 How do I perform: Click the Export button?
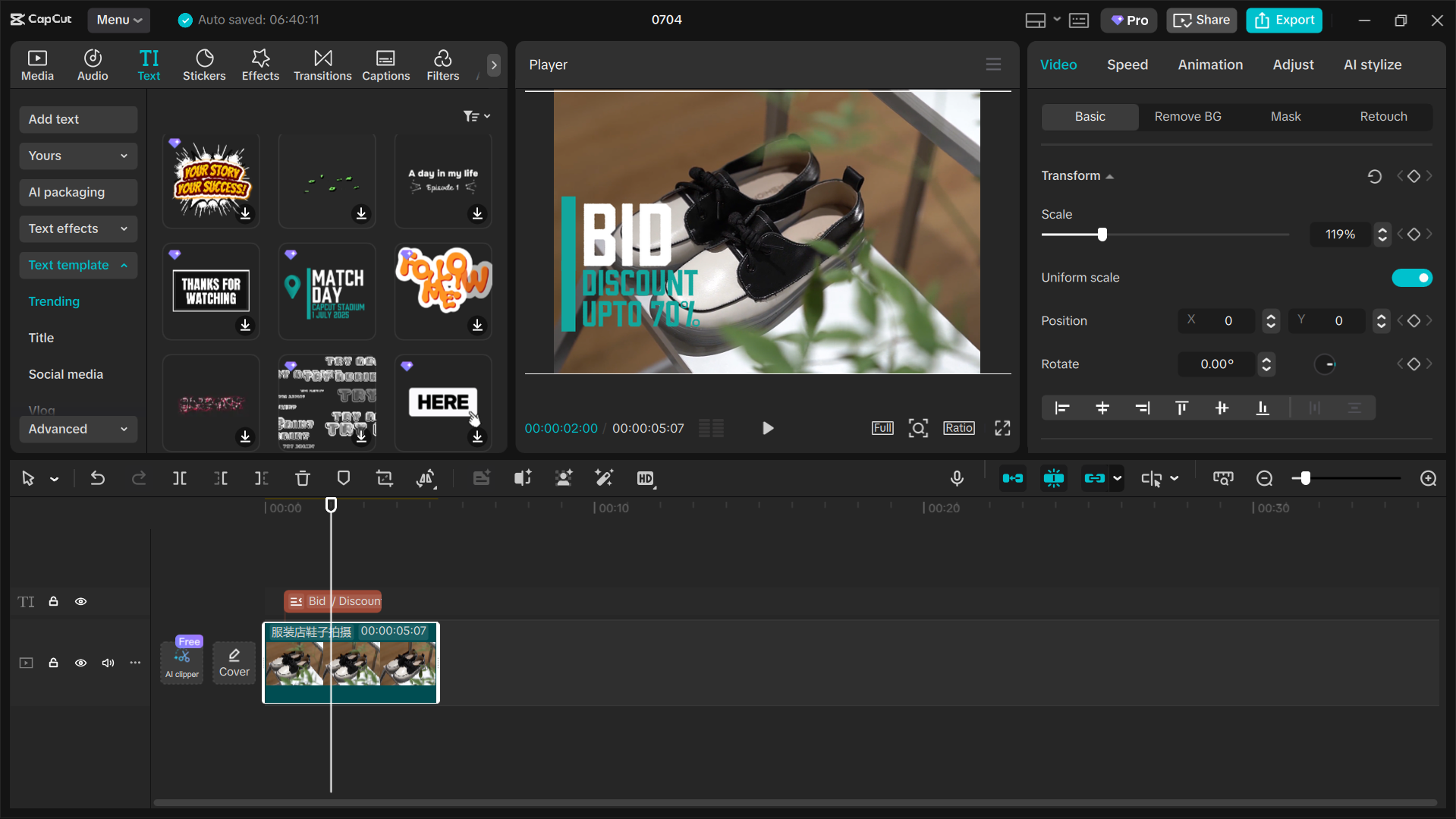coord(1283,20)
